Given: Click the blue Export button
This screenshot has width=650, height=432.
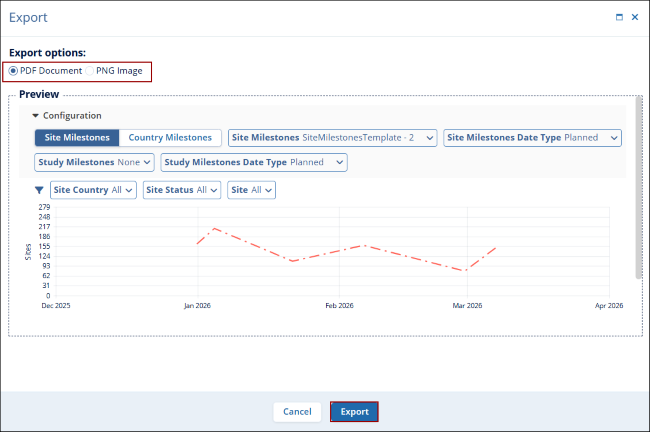Looking at the screenshot, I should pyautogui.click(x=354, y=411).
